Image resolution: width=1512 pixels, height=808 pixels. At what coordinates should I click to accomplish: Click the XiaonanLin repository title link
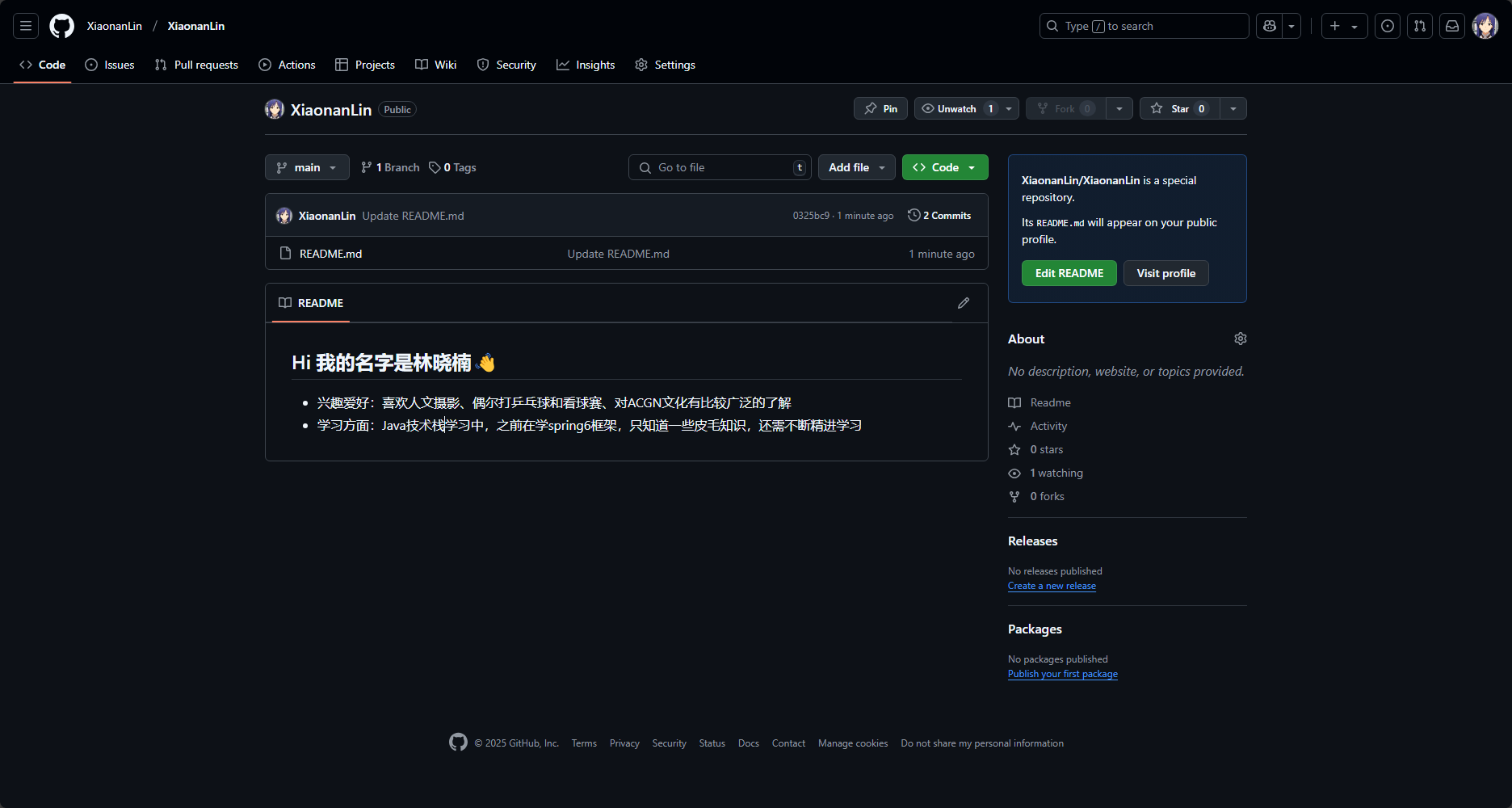331,110
